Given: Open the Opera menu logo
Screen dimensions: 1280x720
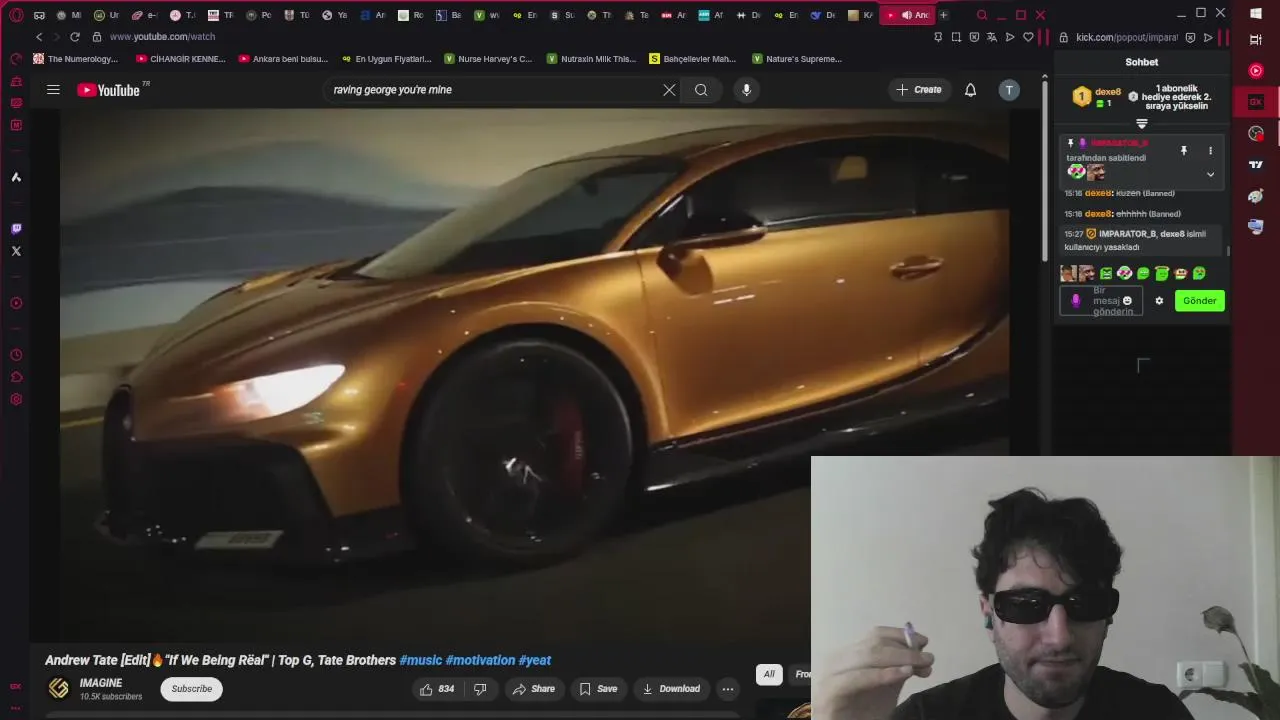Looking at the screenshot, I should (x=16, y=15).
